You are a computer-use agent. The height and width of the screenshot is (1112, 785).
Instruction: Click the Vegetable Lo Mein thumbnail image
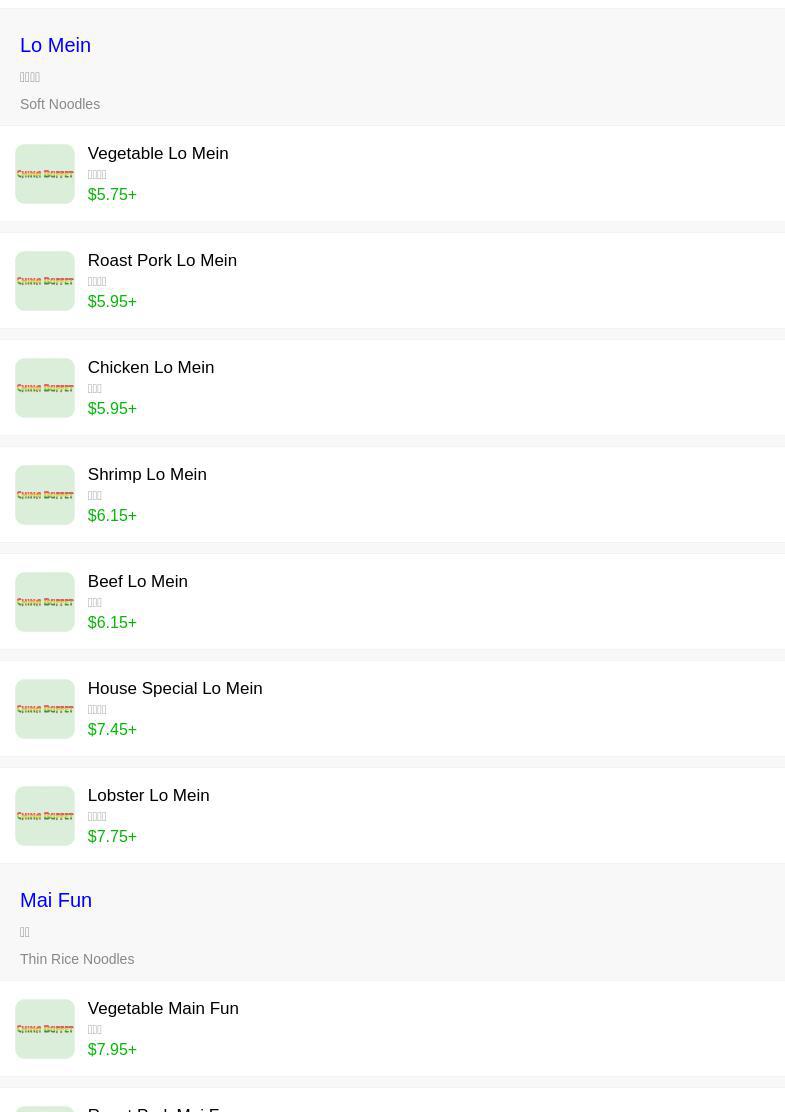(45, 174)
